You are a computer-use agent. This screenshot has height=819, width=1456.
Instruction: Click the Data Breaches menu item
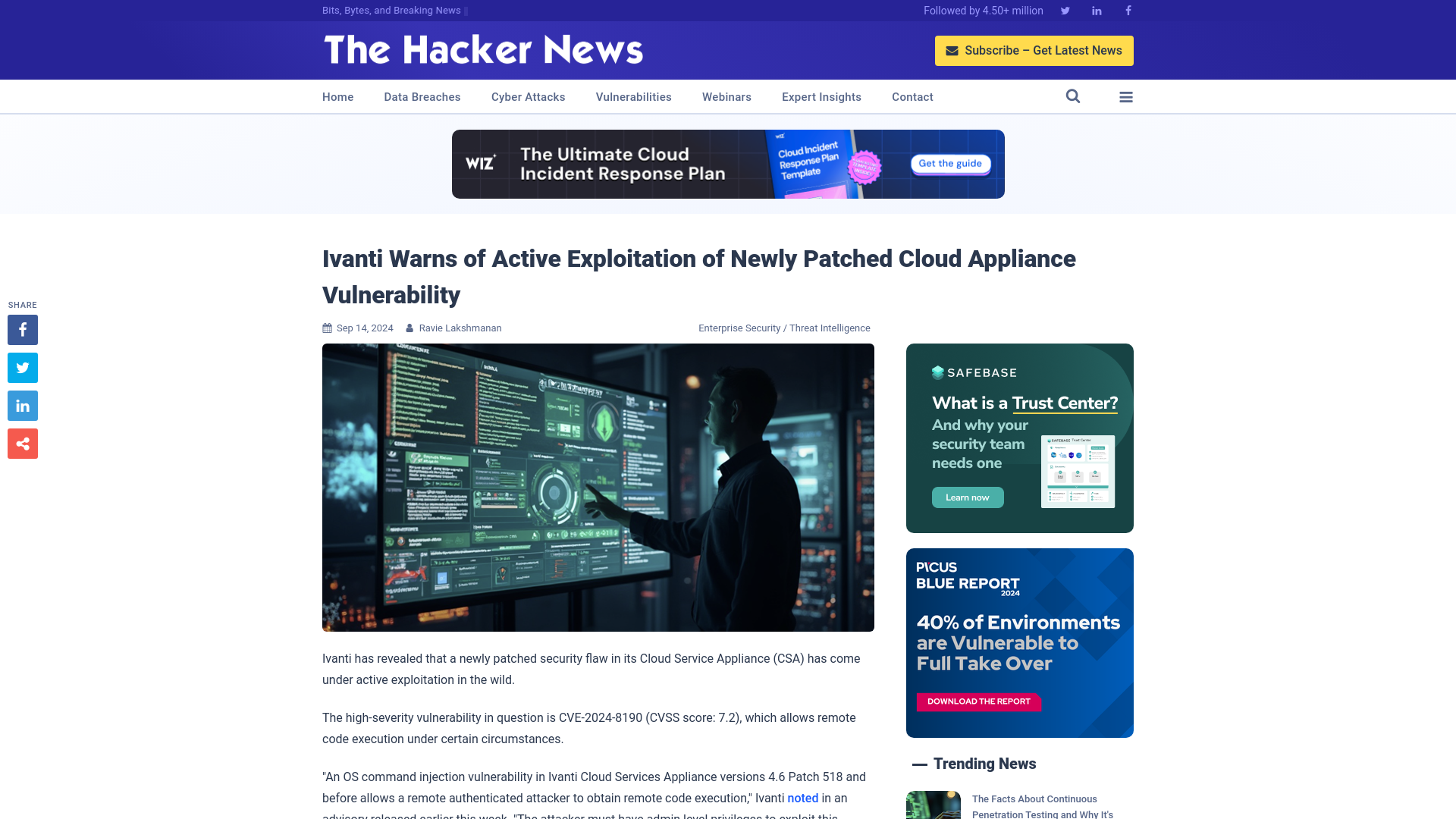tap(422, 96)
